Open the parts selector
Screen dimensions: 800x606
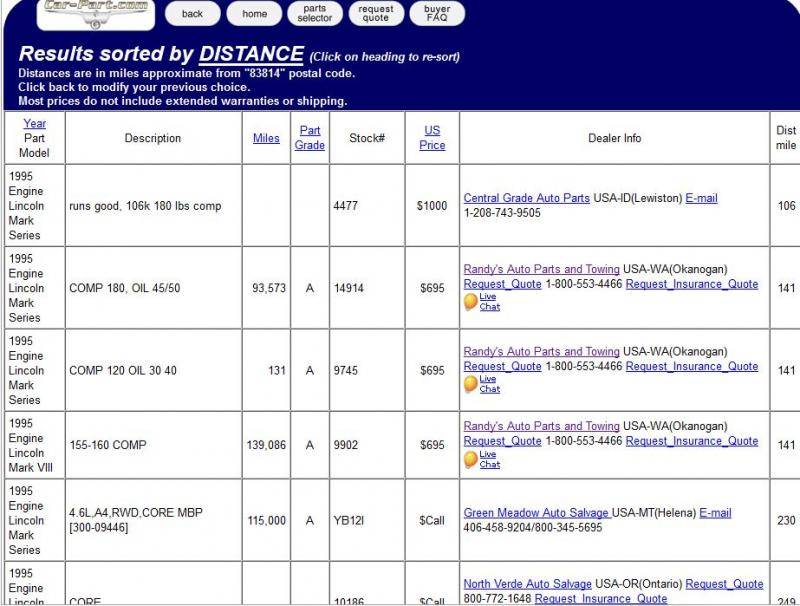pyautogui.click(x=315, y=13)
